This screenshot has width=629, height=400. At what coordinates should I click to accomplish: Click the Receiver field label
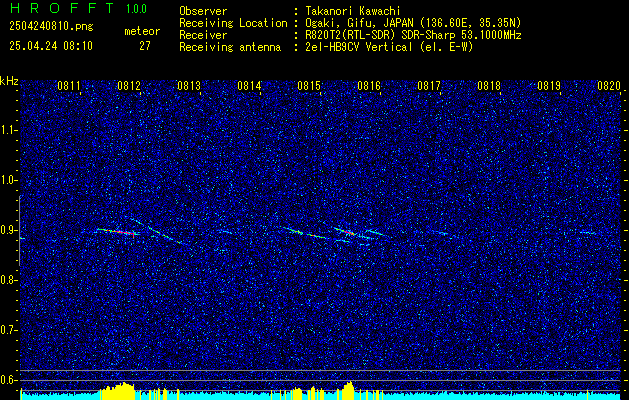pyautogui.click(x=203, y=35)
